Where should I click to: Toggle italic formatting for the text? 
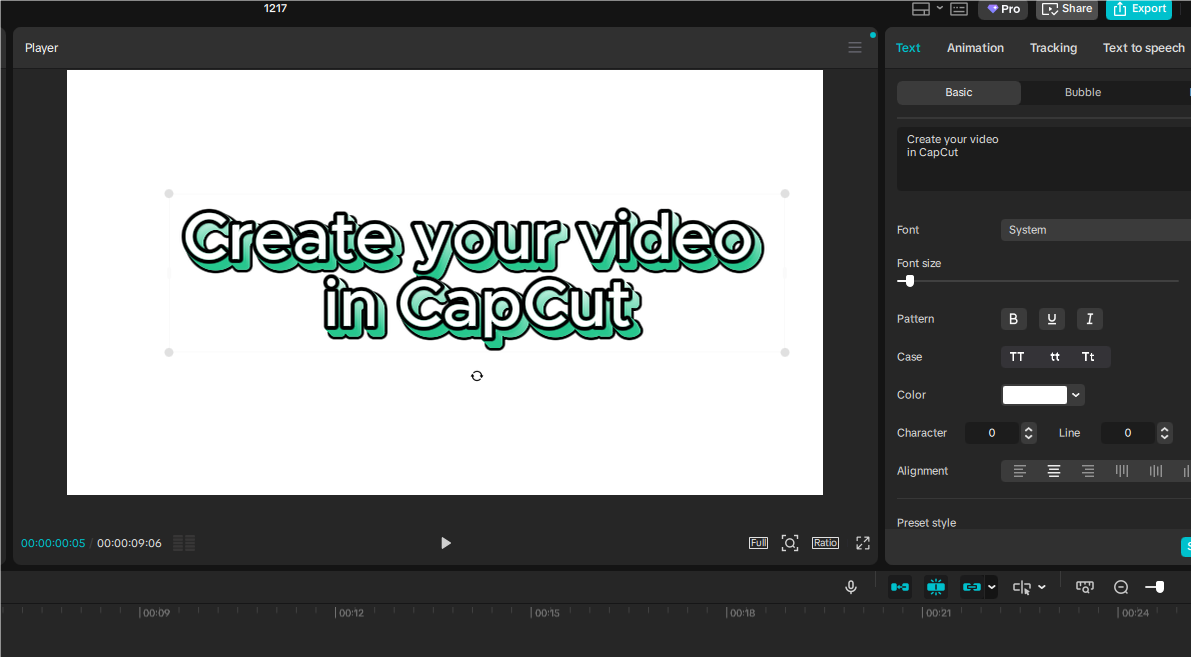coord(1089,318)
